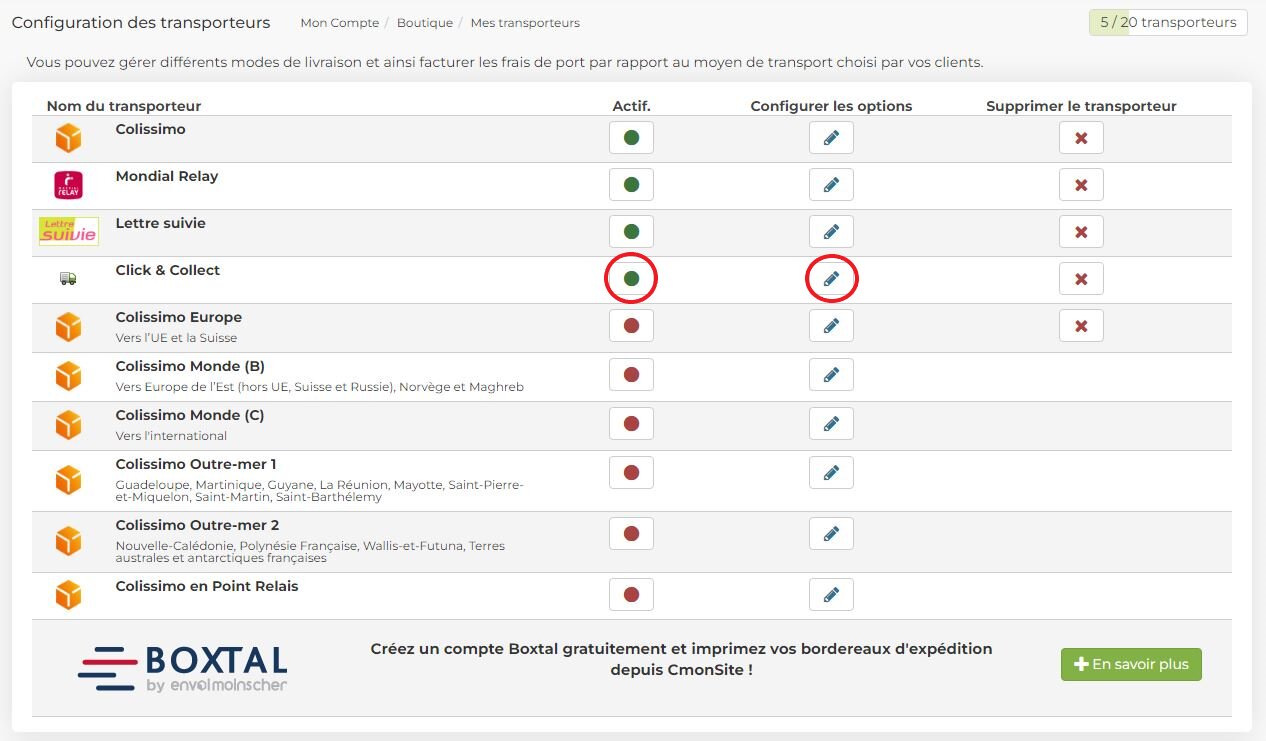Image resolution: width=1266 pixels, height=741 pixels.
Task: Delete the Colissimo carrier
Action: point(1081,138)
